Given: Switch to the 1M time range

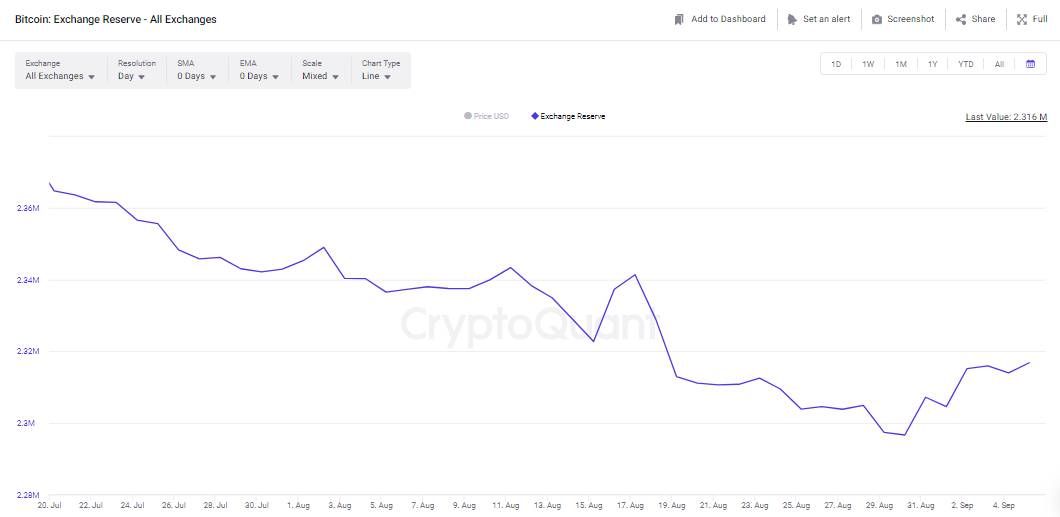Looking at the screenshot, I should [901, 64].
